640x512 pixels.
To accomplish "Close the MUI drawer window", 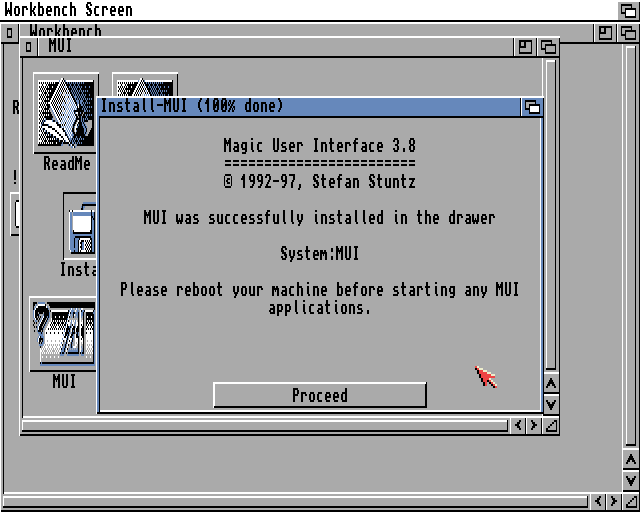I will tap(29, 47).
